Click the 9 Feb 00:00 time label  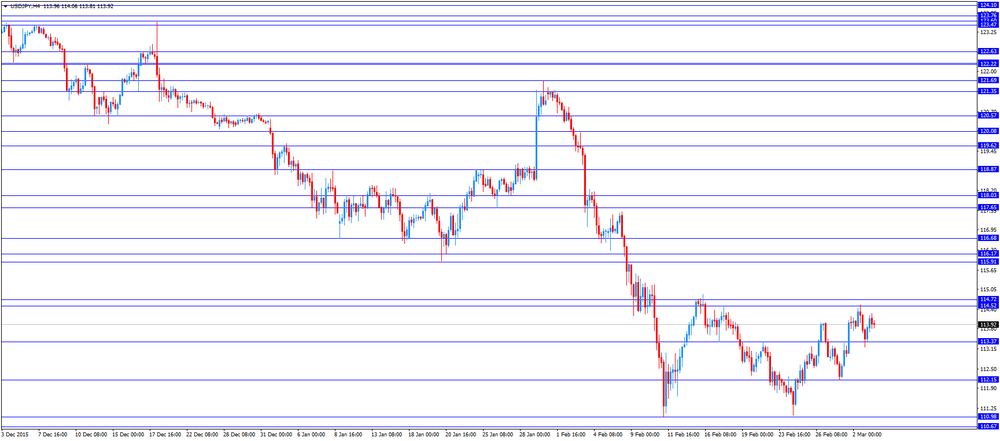pyautogui.click(x=645, y=435)
